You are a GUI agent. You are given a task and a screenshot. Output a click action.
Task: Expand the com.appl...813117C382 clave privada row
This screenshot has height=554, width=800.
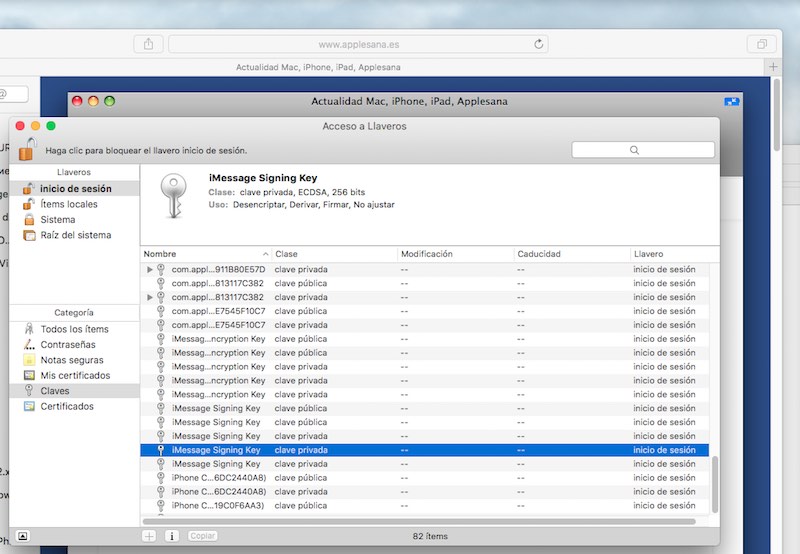pos(149,297)
